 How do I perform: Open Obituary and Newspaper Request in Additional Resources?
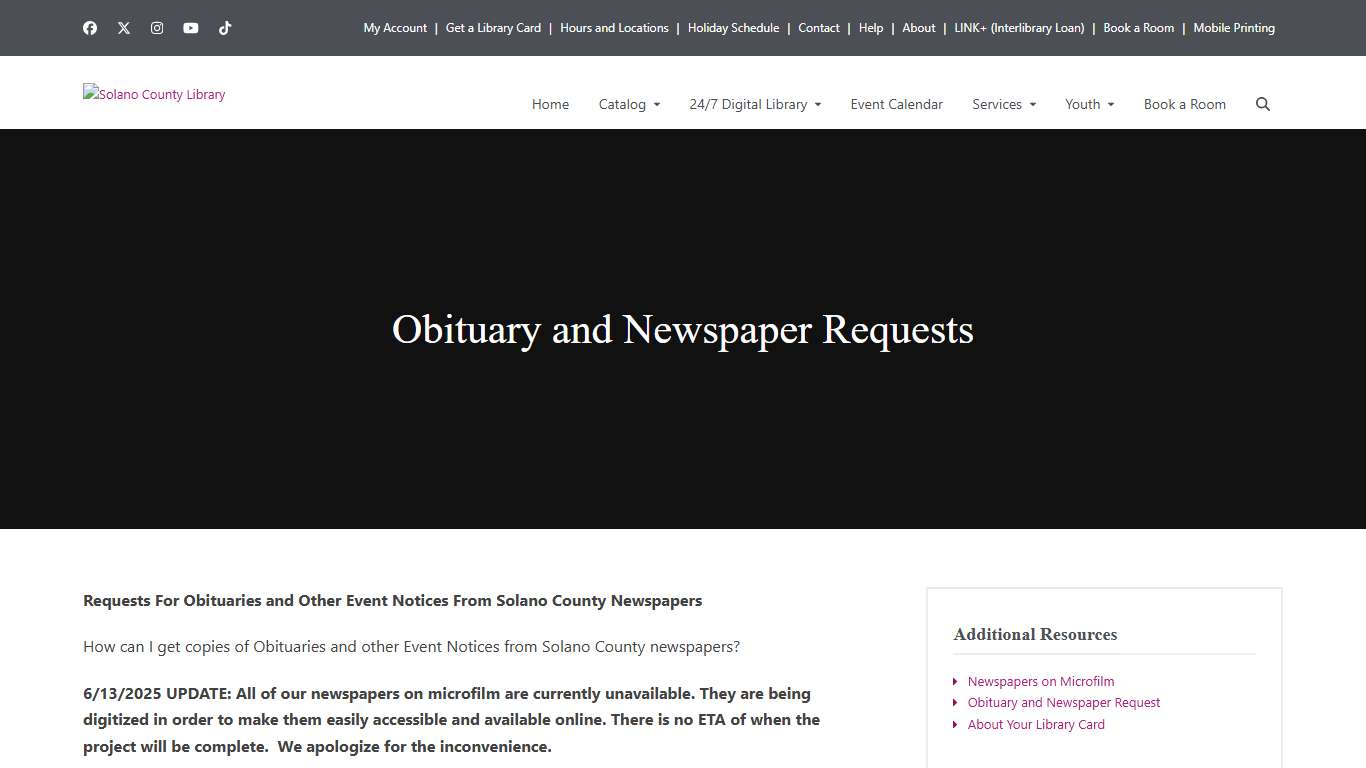(1063, 702)
